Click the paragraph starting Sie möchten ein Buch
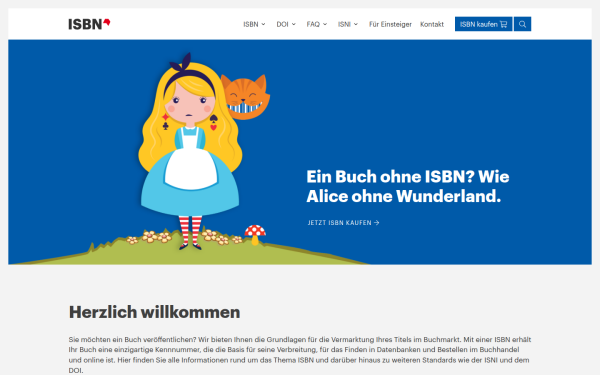Viewport: 600px width, 375px height. 300,355
